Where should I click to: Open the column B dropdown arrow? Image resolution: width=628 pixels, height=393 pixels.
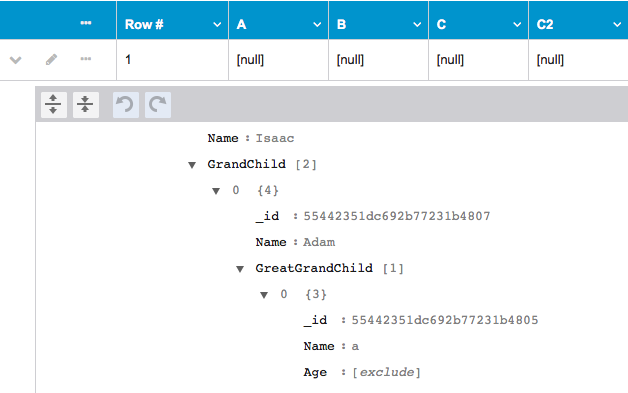(x=417, y=24)
